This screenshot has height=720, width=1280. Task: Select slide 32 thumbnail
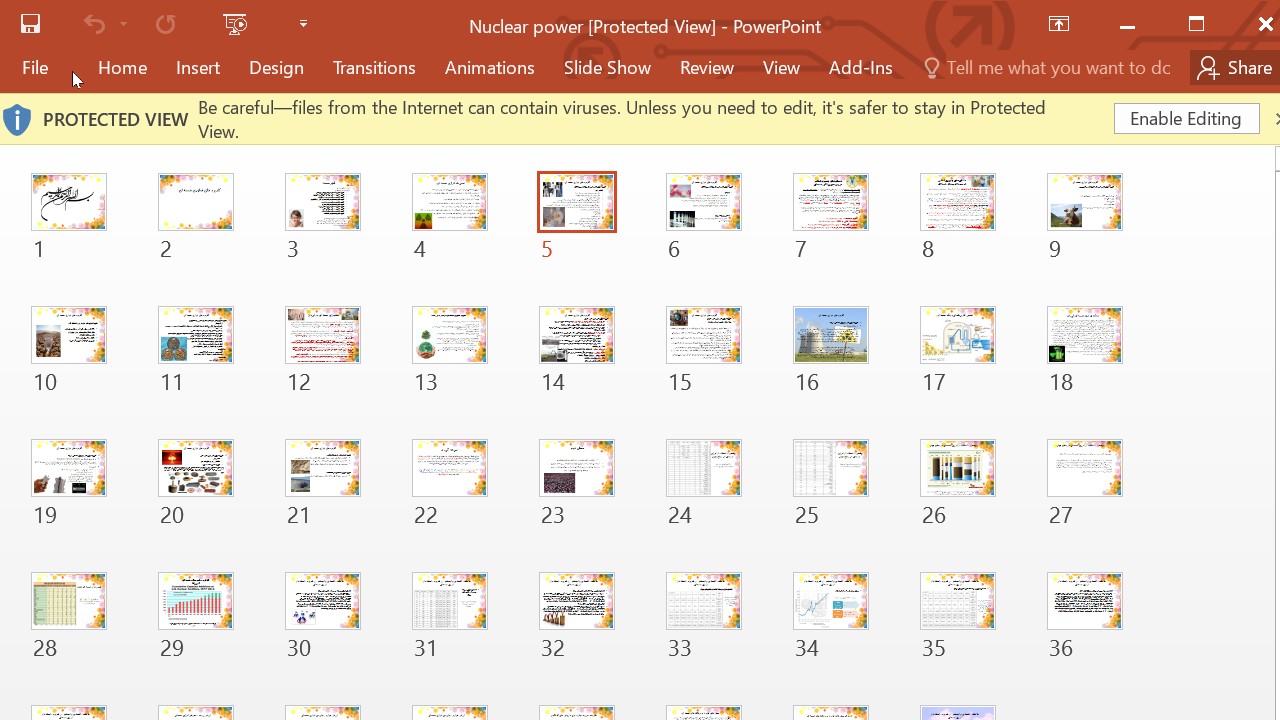(577, 601)
